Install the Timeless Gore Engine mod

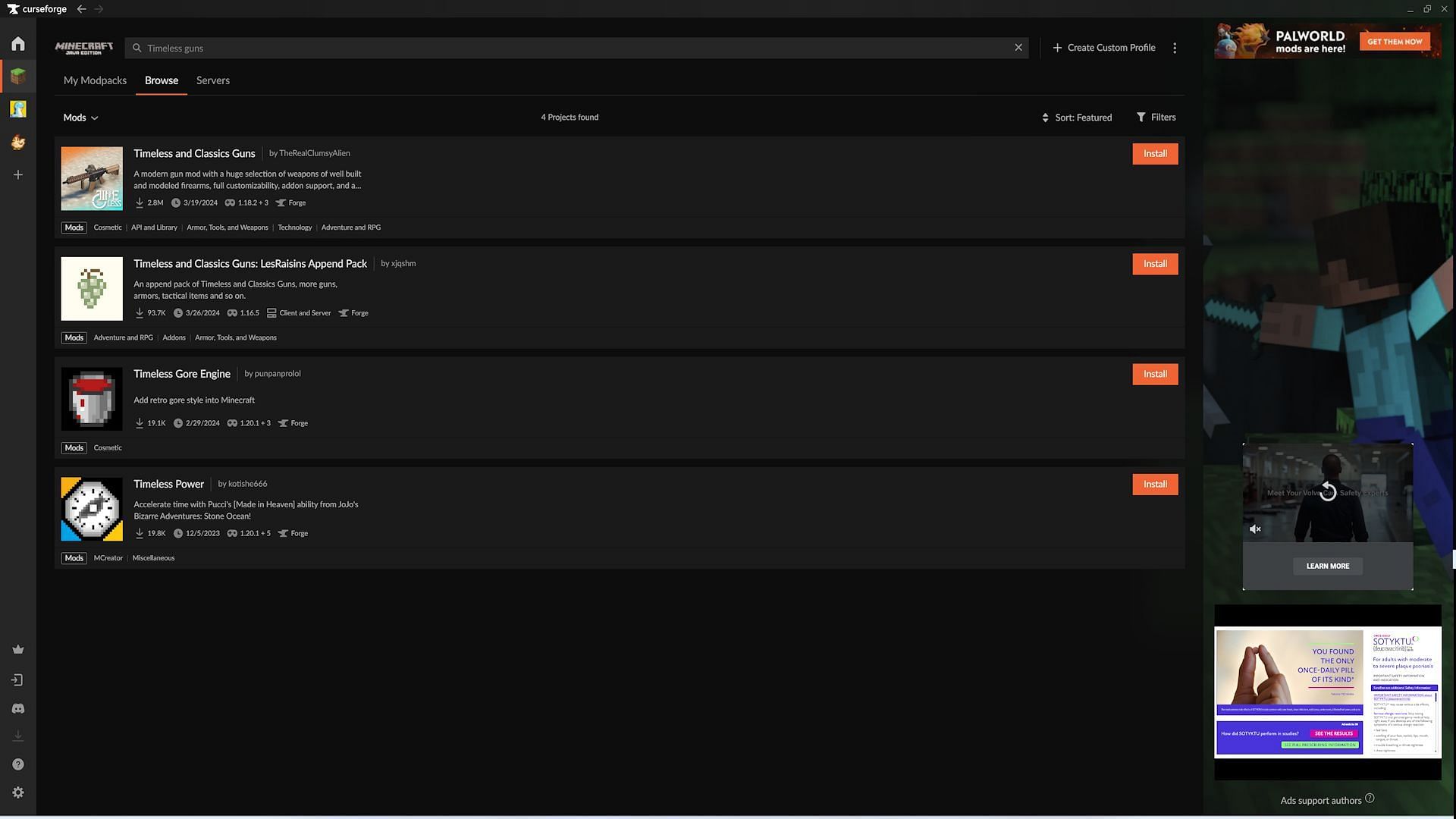click(1154, 374)
